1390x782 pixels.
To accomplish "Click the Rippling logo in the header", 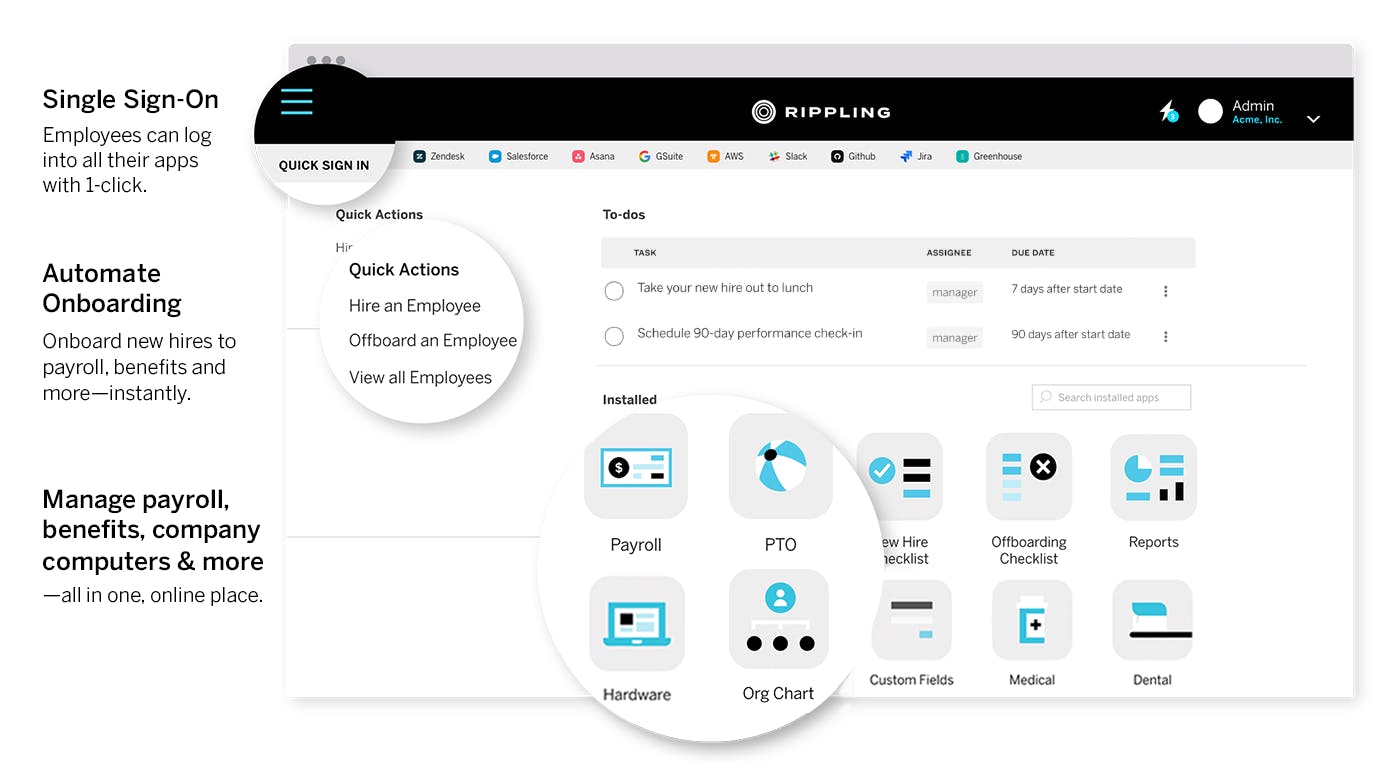I will 821,112.
